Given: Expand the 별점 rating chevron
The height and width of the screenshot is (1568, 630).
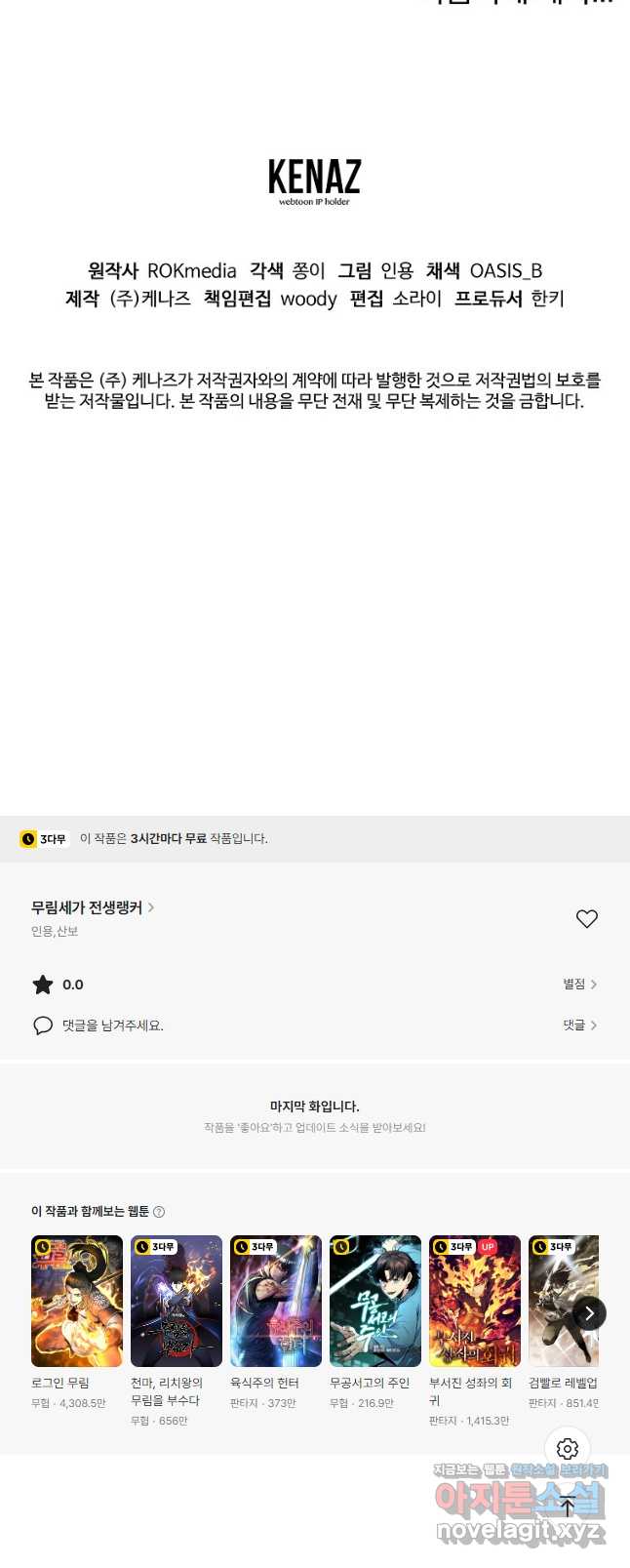Looking at the screenshot, I should (x=594, y=985).
